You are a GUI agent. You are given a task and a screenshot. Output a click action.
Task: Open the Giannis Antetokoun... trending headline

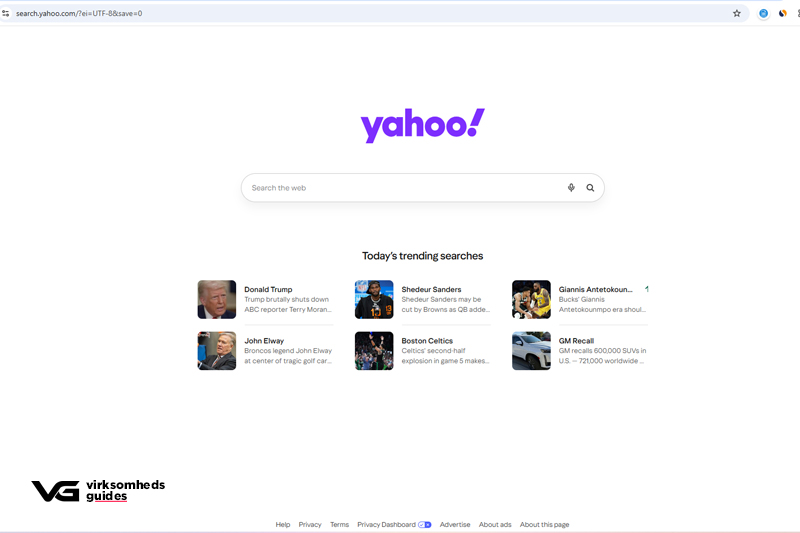tap(595, 289)
